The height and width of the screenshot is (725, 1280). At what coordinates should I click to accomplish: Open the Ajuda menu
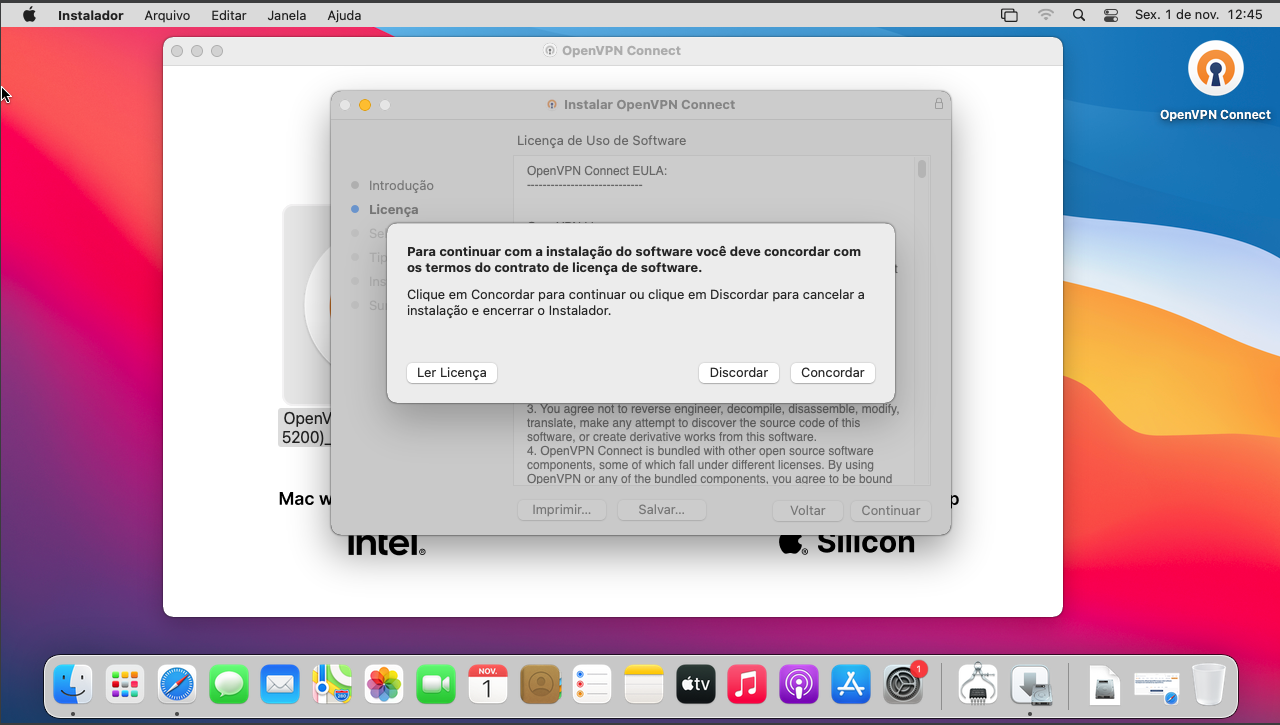pos(344,15)
